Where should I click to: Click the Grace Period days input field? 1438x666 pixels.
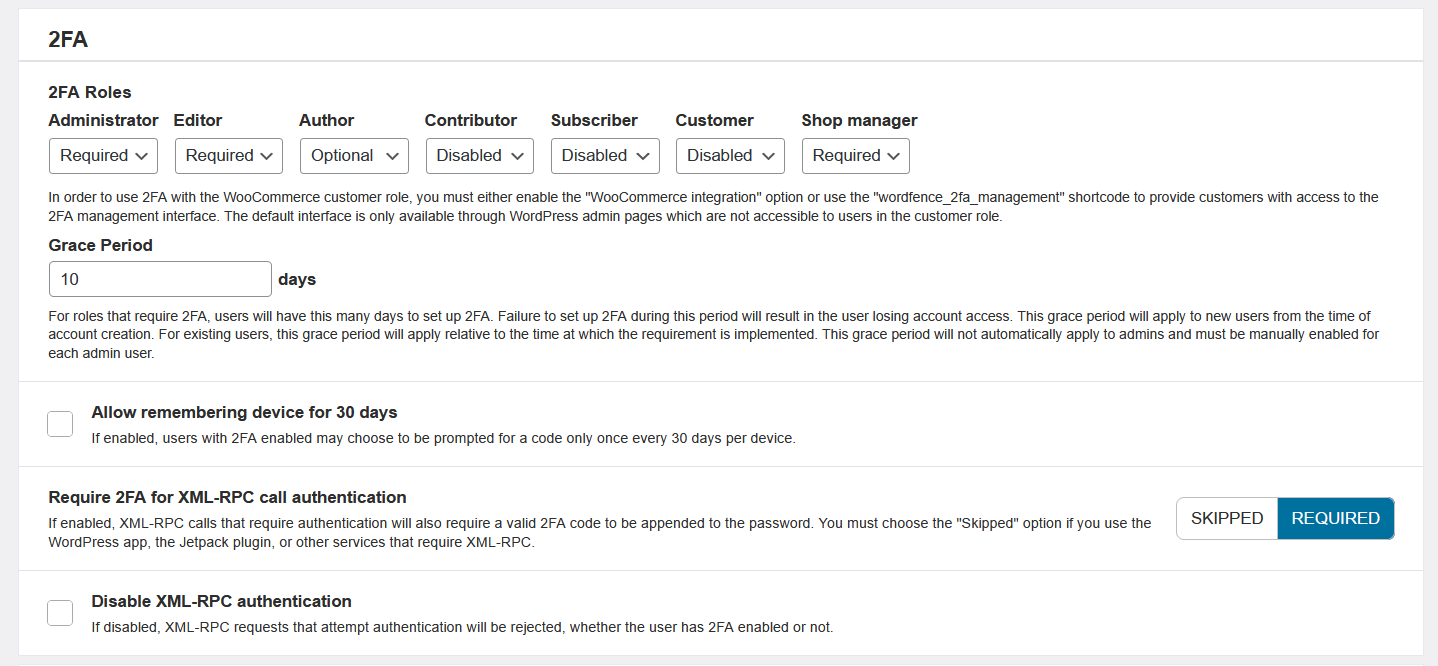tap(160, 278)
